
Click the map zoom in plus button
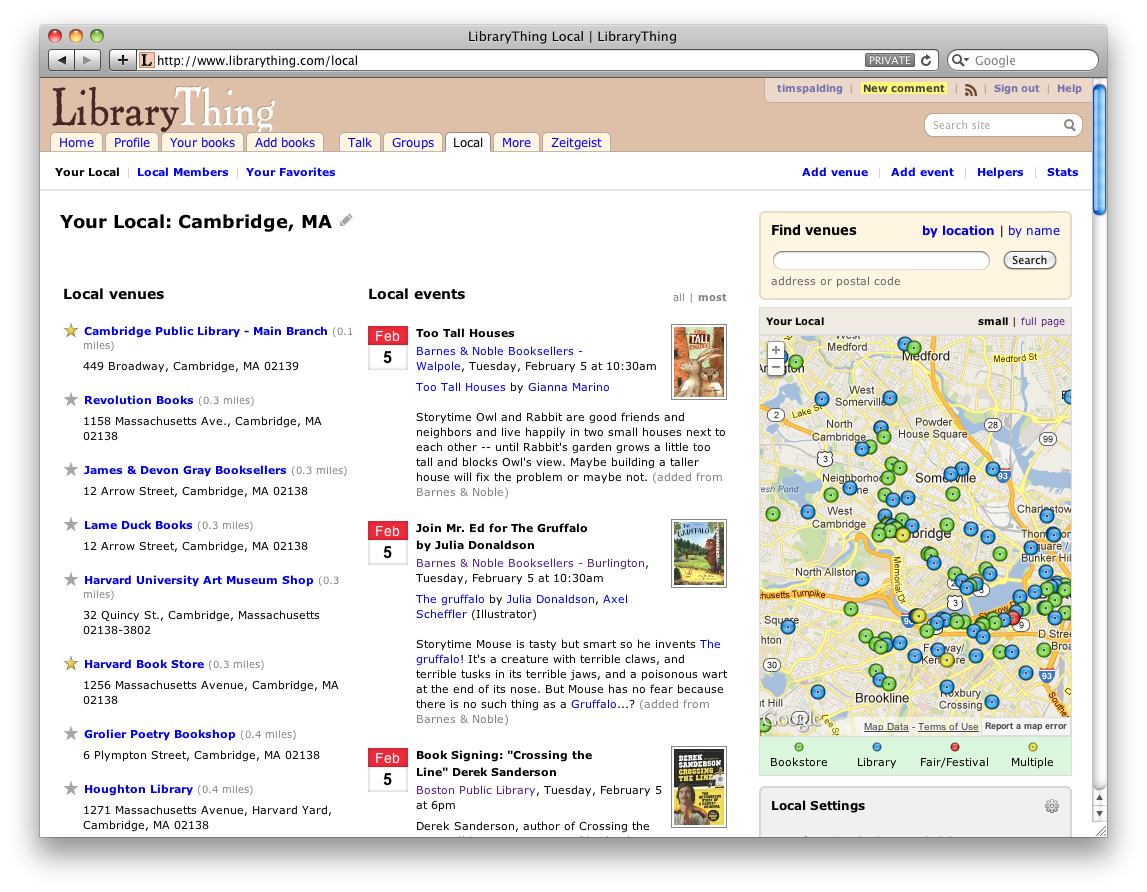pos(775,351)
